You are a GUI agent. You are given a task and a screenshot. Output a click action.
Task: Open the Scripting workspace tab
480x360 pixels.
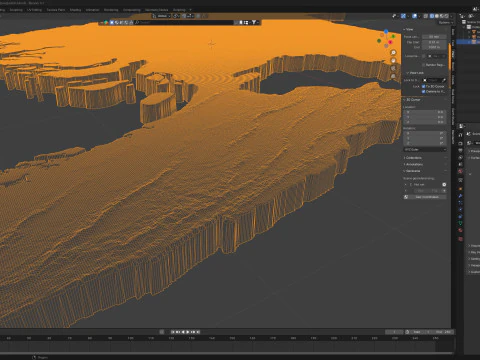click(x=179, y=10)
